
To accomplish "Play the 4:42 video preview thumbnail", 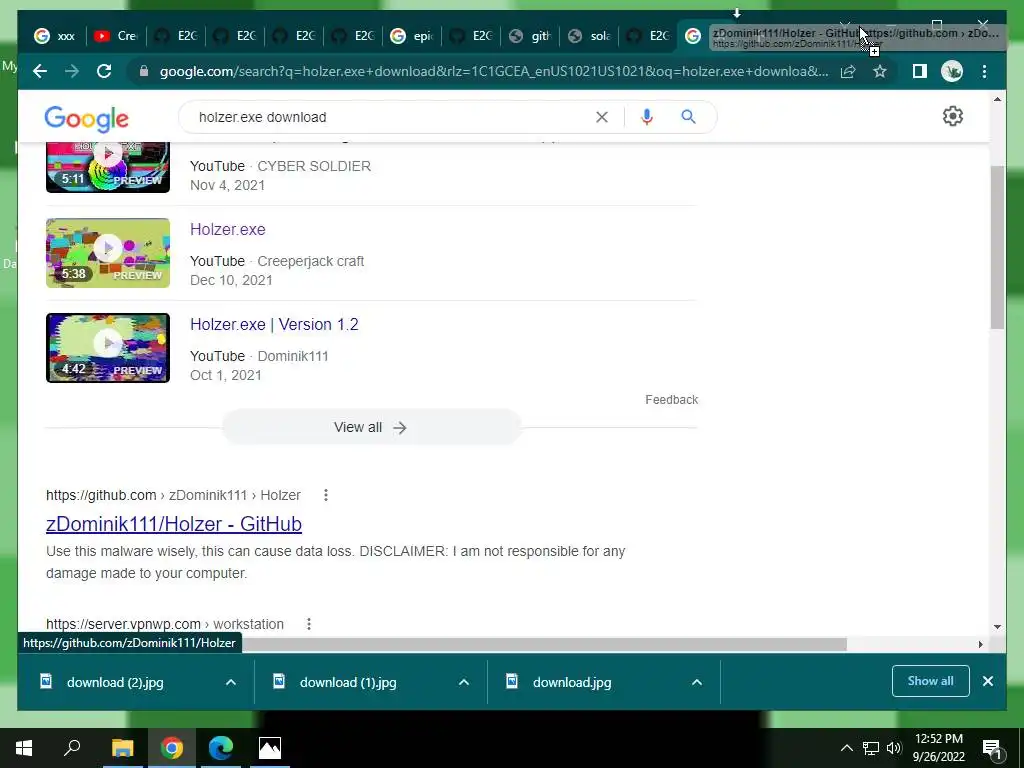I will point(108,348).
